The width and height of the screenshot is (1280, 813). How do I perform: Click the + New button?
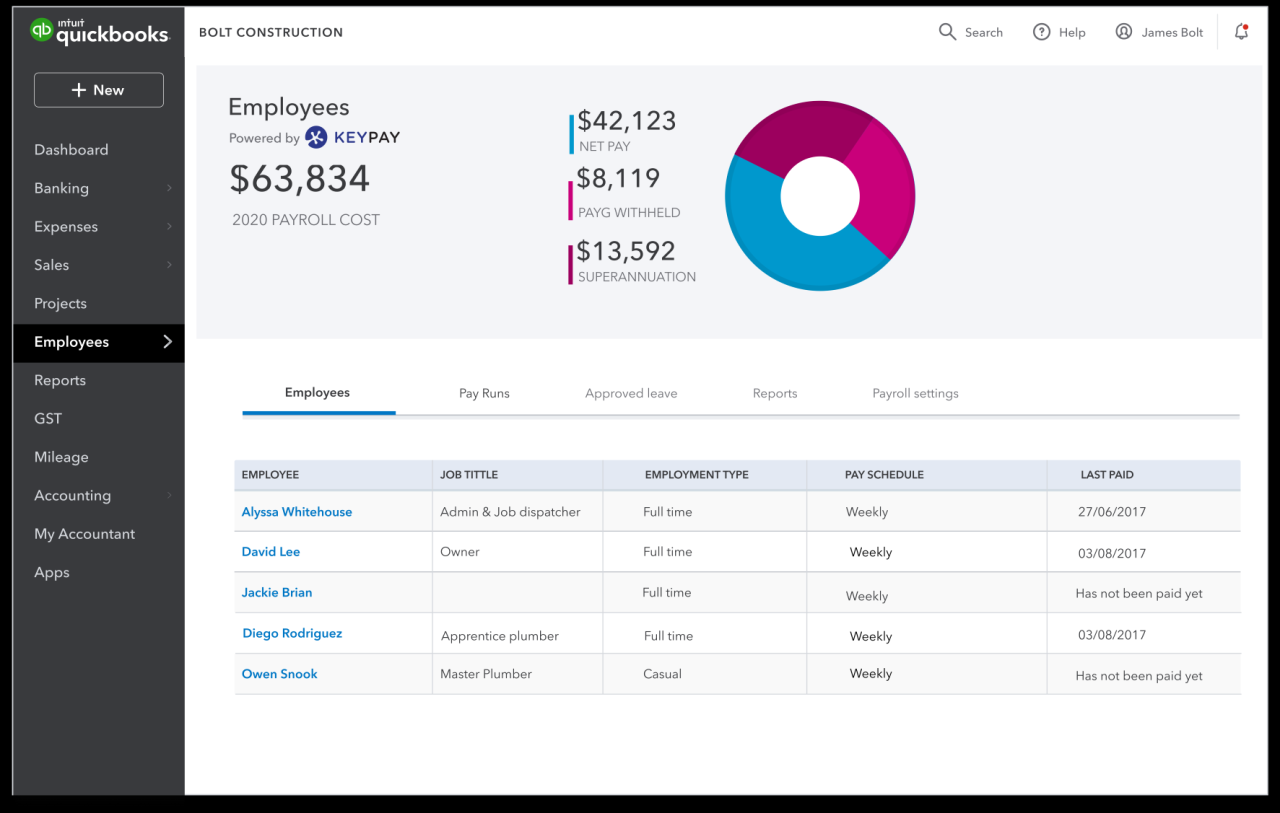click(99, 90)
